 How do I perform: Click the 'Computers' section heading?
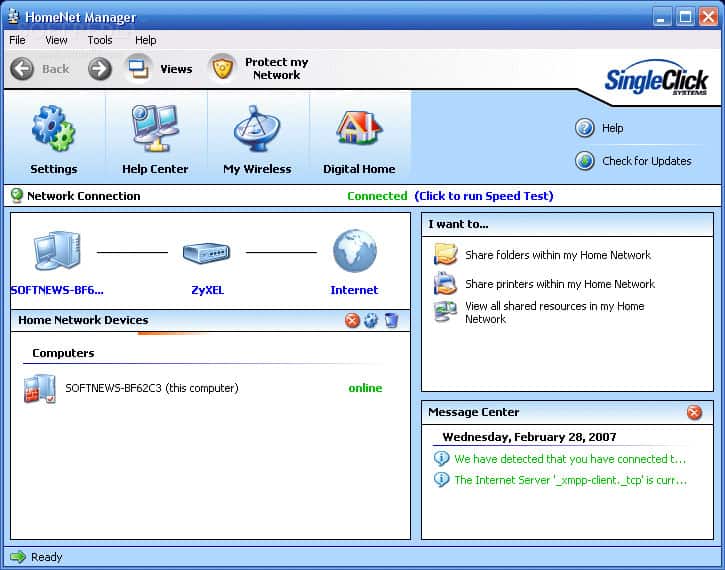[63, 353]
